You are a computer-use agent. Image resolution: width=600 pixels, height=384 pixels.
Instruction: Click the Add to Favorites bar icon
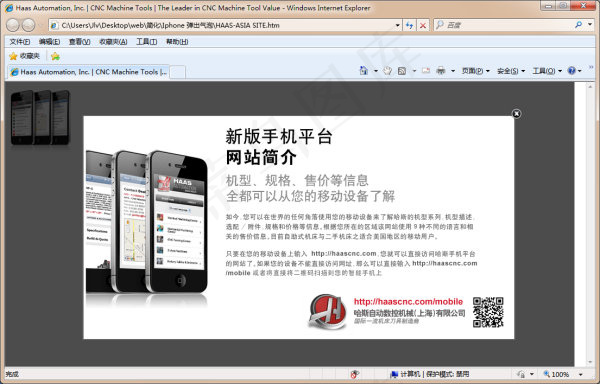point(55,56)
